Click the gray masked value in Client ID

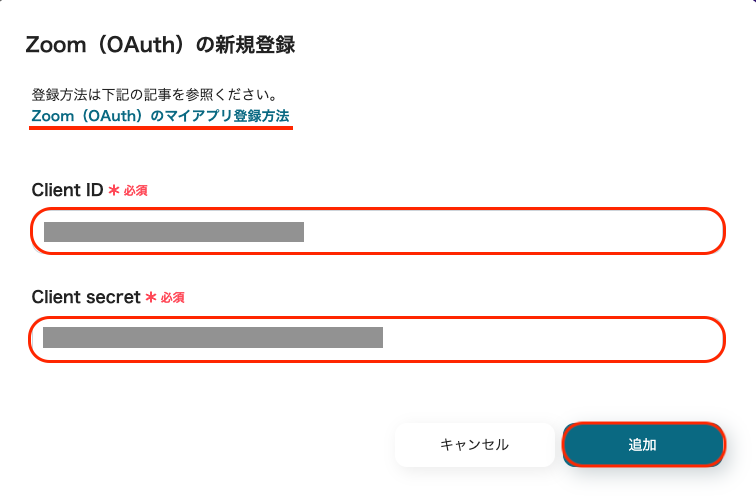[173, 232]
